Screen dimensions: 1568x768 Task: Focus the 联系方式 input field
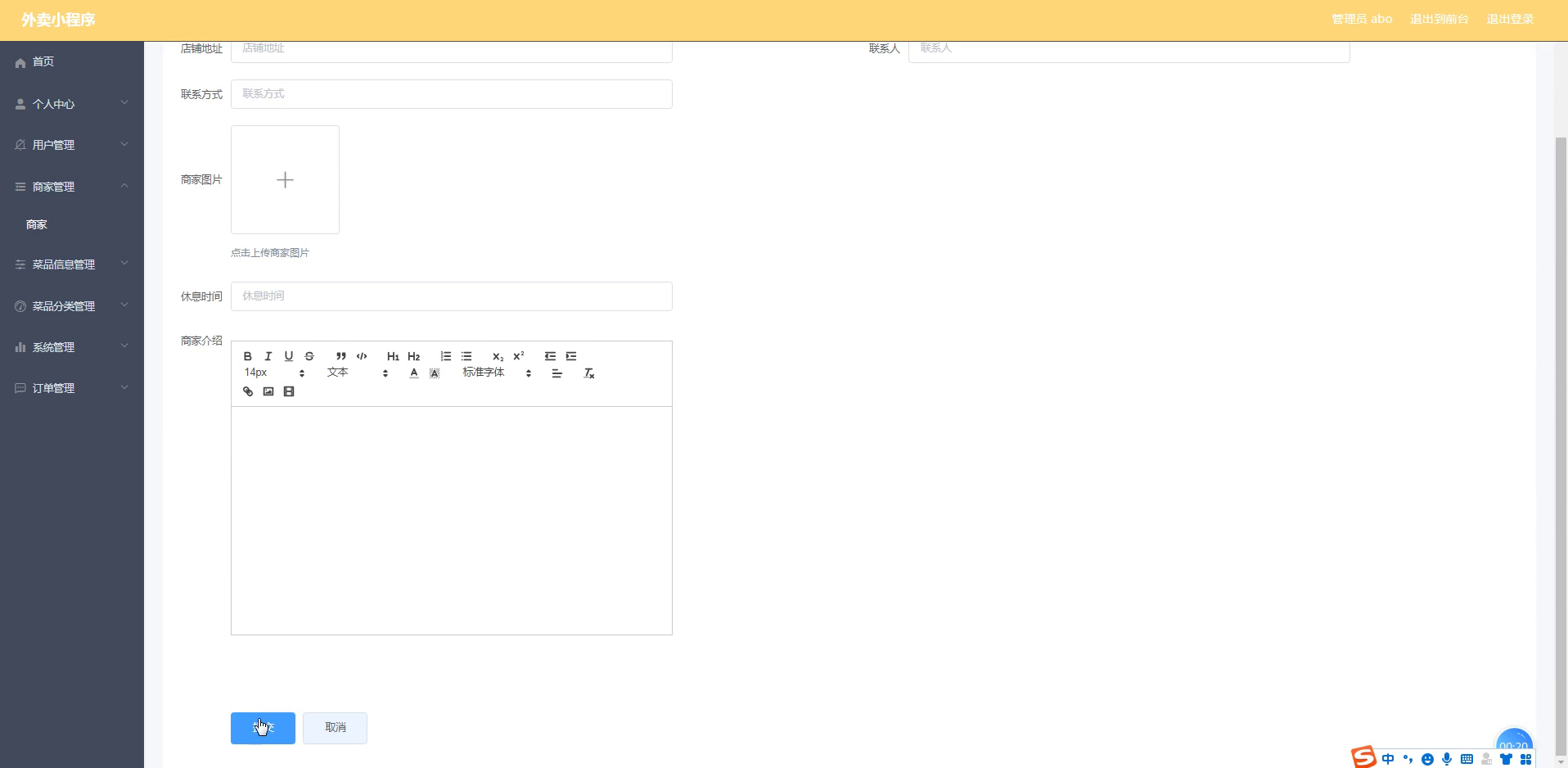point(452,94)
